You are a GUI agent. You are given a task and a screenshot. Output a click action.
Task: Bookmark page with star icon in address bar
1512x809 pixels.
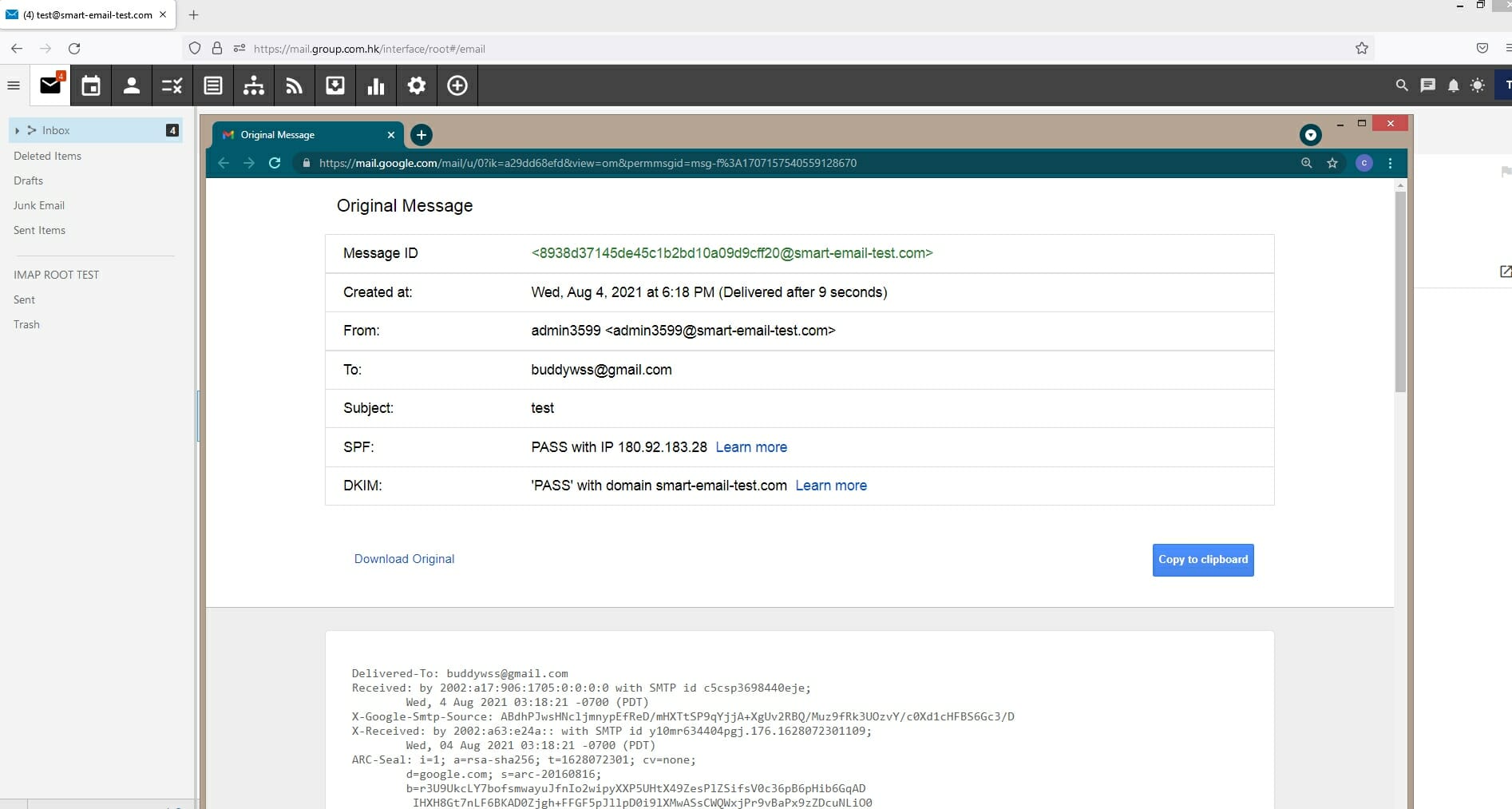coord(1362,49)
